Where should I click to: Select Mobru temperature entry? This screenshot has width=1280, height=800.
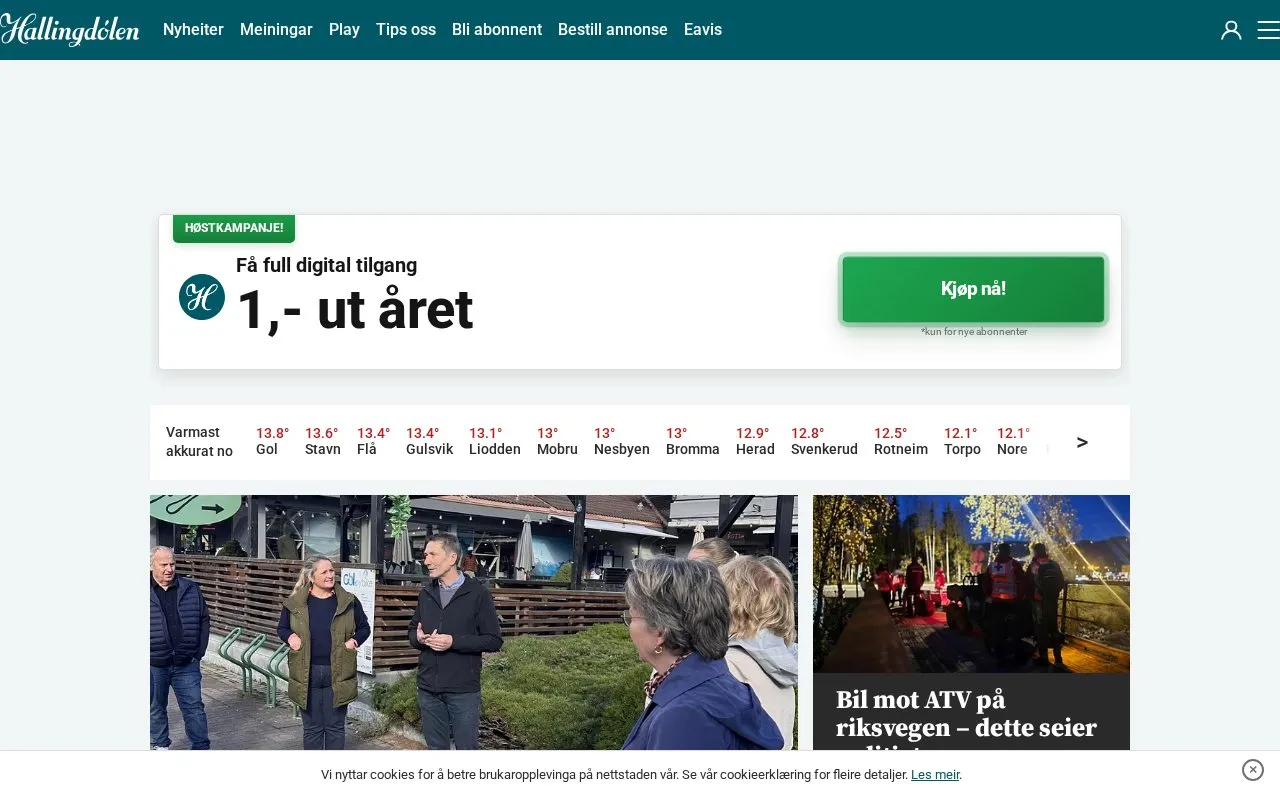[x=557, y=441]
